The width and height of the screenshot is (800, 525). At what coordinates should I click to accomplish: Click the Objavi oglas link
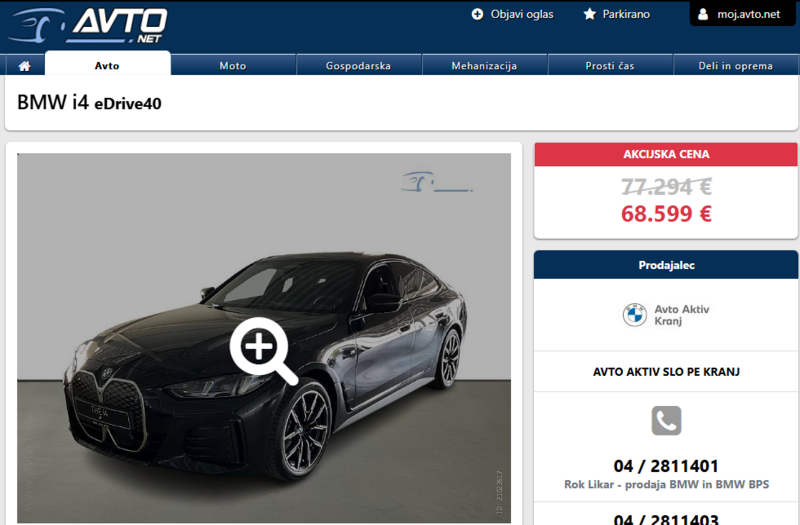pos(522,14)
